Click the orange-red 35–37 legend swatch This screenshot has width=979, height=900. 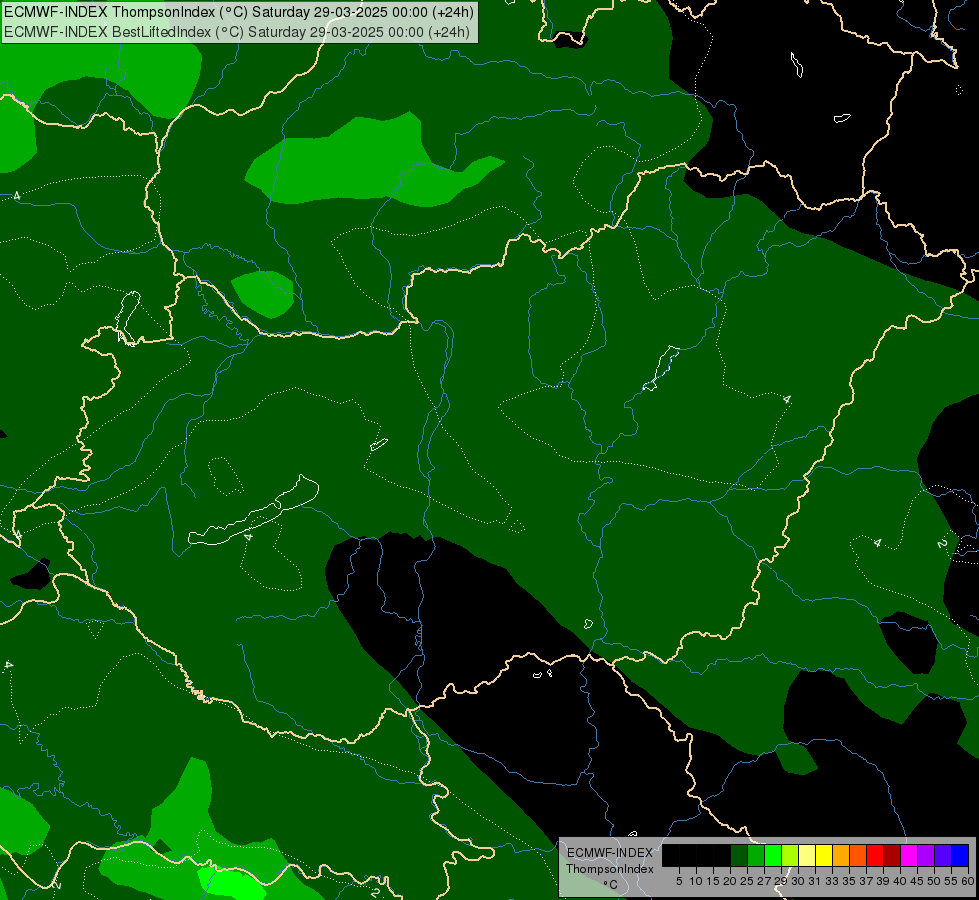click(x=858, y=855)
